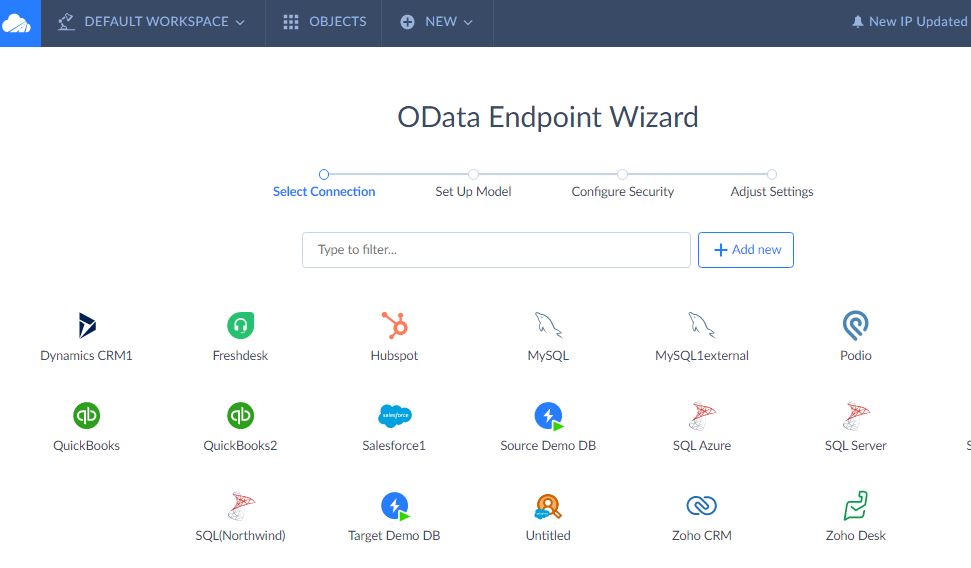Screen dimensions: 971x568
Task: Select the Dynamics CRM1 connection icon
Action: coord(87,325)
